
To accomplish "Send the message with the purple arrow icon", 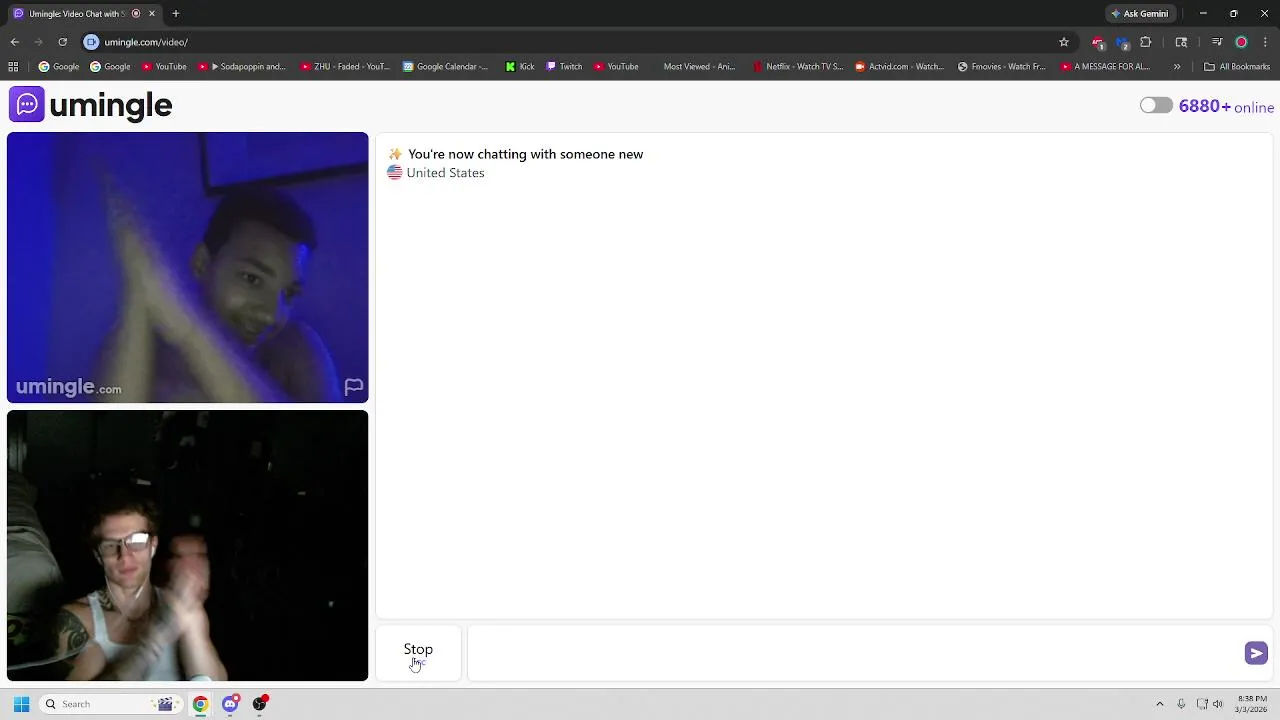I will (x=1256, y=653).
